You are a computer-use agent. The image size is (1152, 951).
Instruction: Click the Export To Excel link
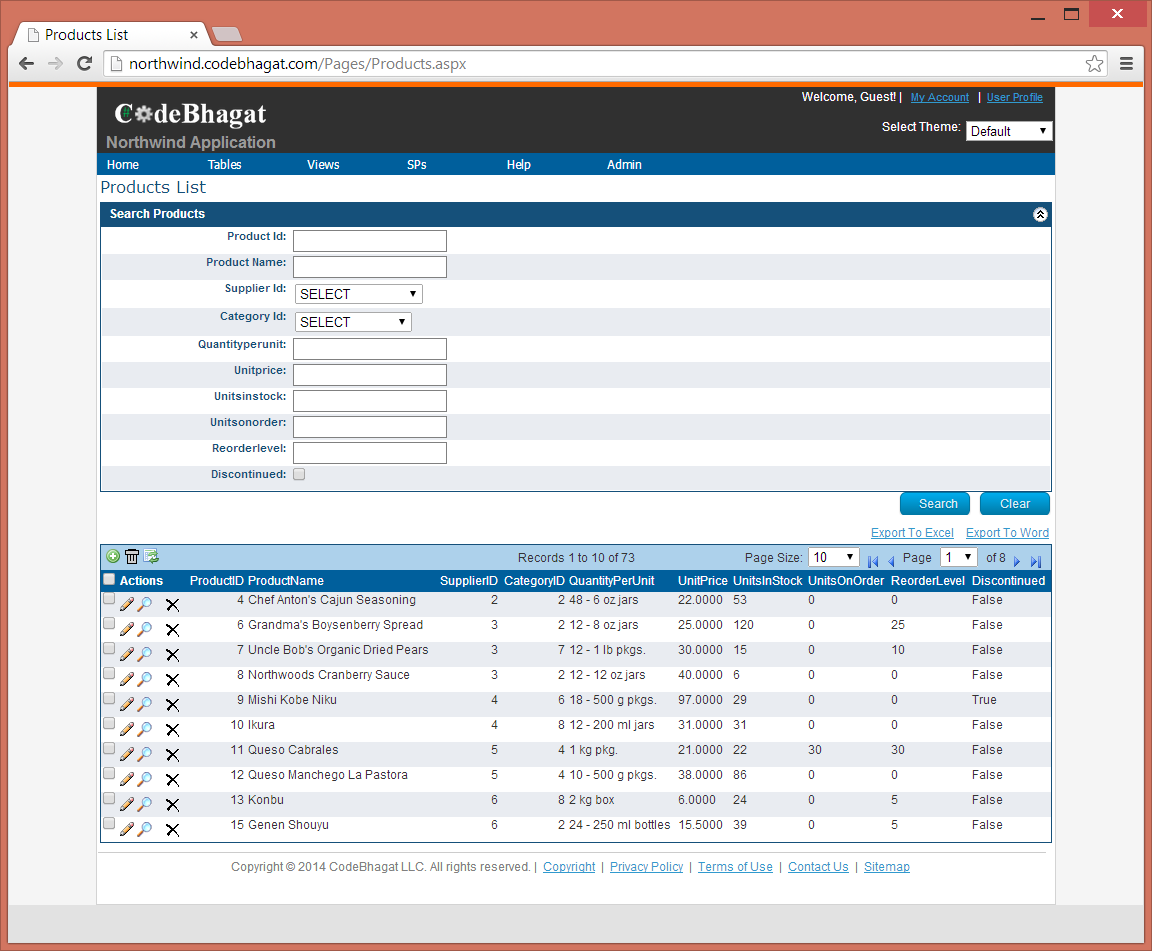point(912,533)
